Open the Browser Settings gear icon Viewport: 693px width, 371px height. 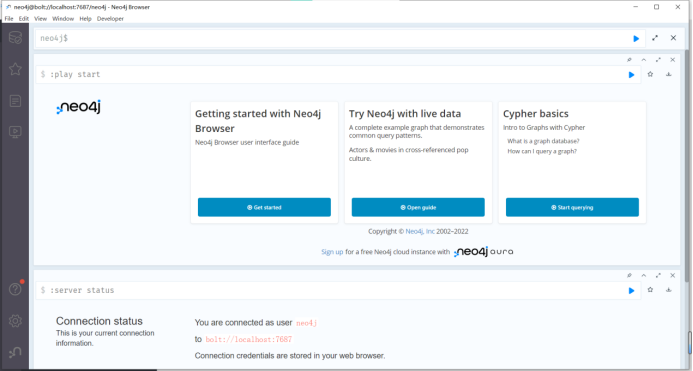(x=15, y=321)
